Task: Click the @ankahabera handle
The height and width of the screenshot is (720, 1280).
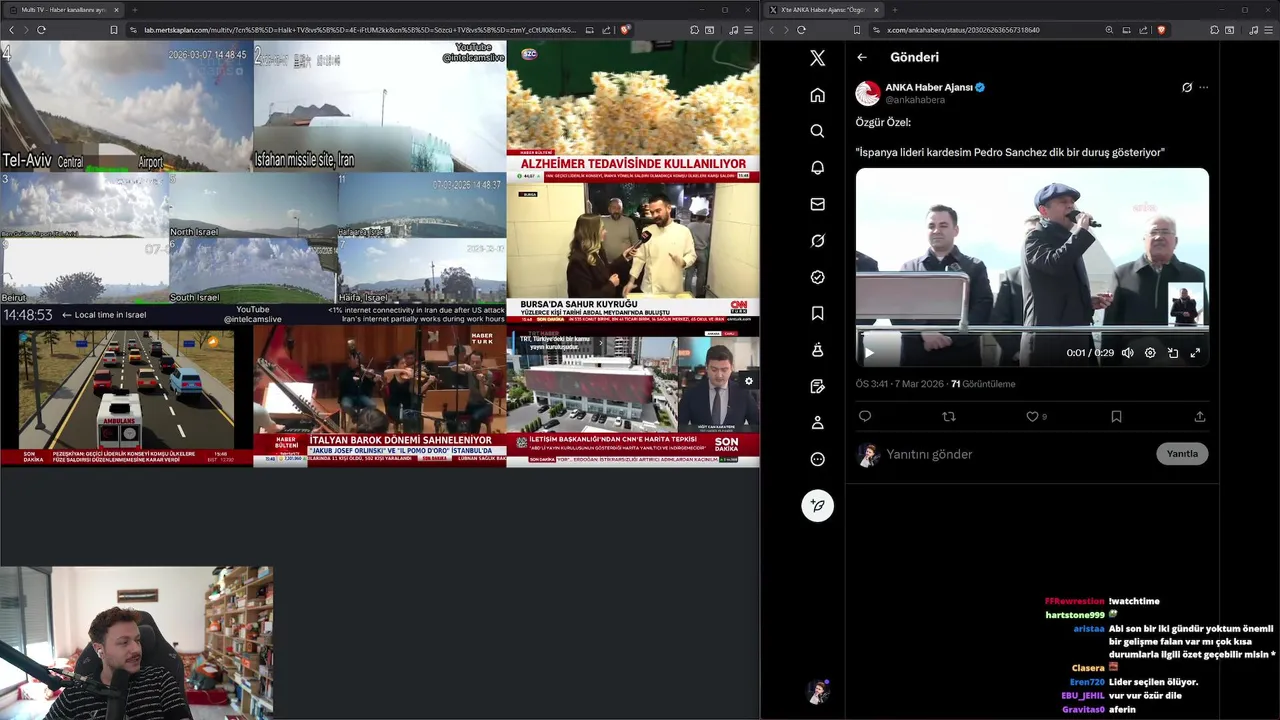Action: [915, 100]
